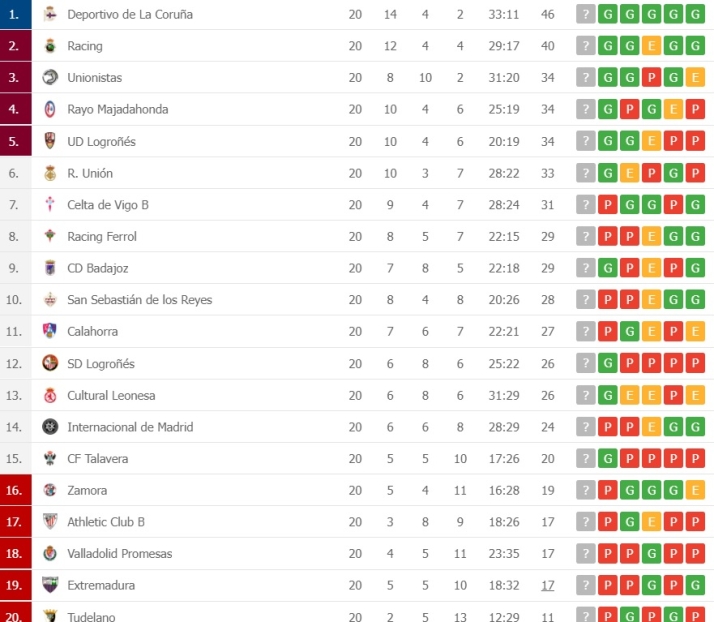Image resolution: width=714 pixels, height=622 pixels.
Task: Click the Athletic Club B crest
Action: point(50,522)
